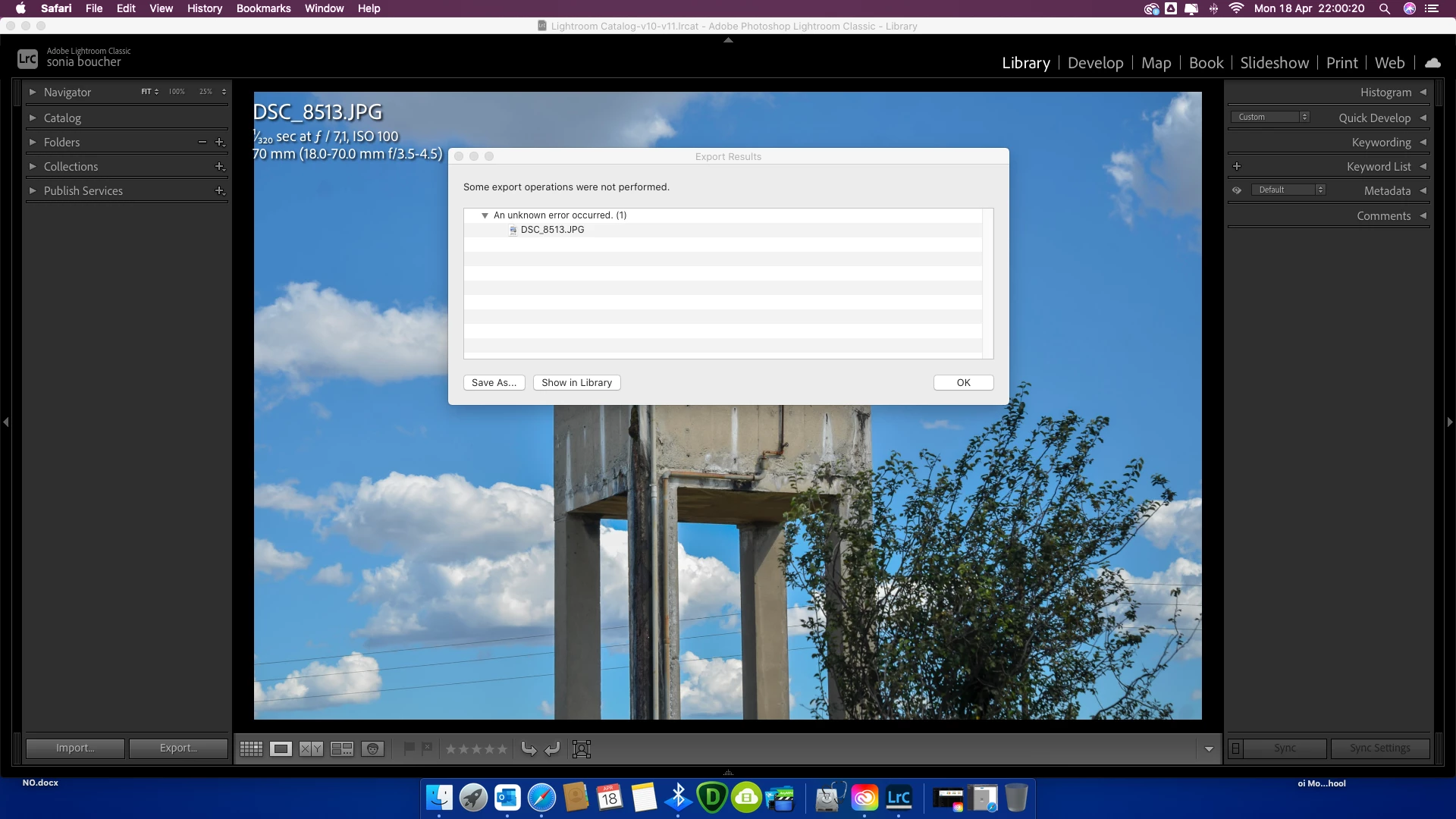The image size is (1456, 819).
Task: Open the Quick Develop Custom preset dropdown
Action: (x=1270, y=118)
